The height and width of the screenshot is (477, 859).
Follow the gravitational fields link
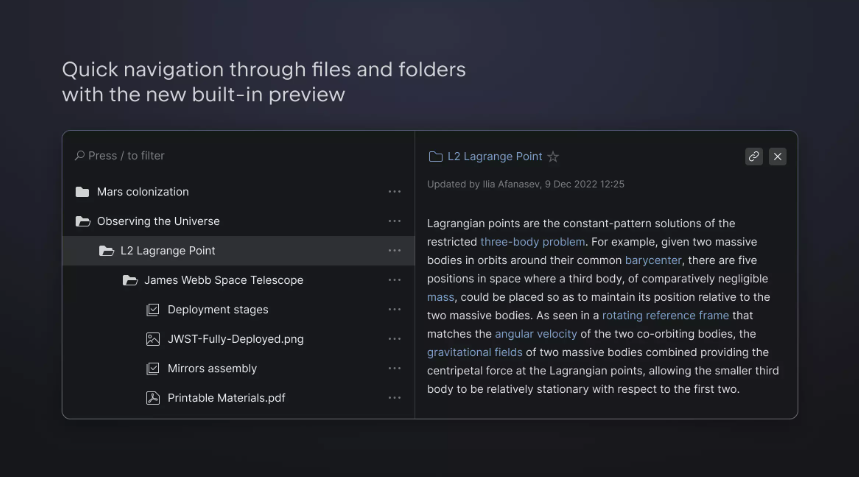pos(474,352)
